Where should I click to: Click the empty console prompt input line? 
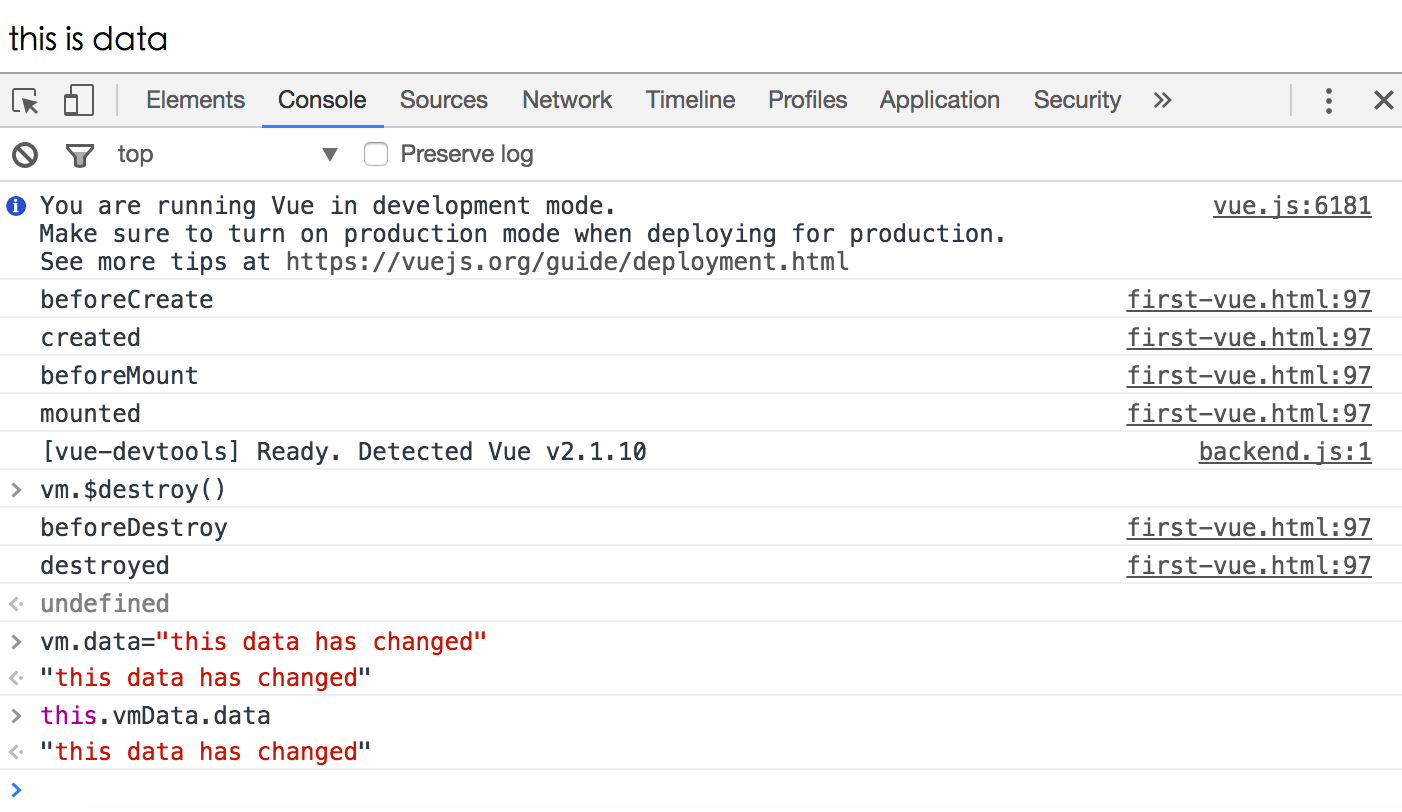click(x=700, y=790)
